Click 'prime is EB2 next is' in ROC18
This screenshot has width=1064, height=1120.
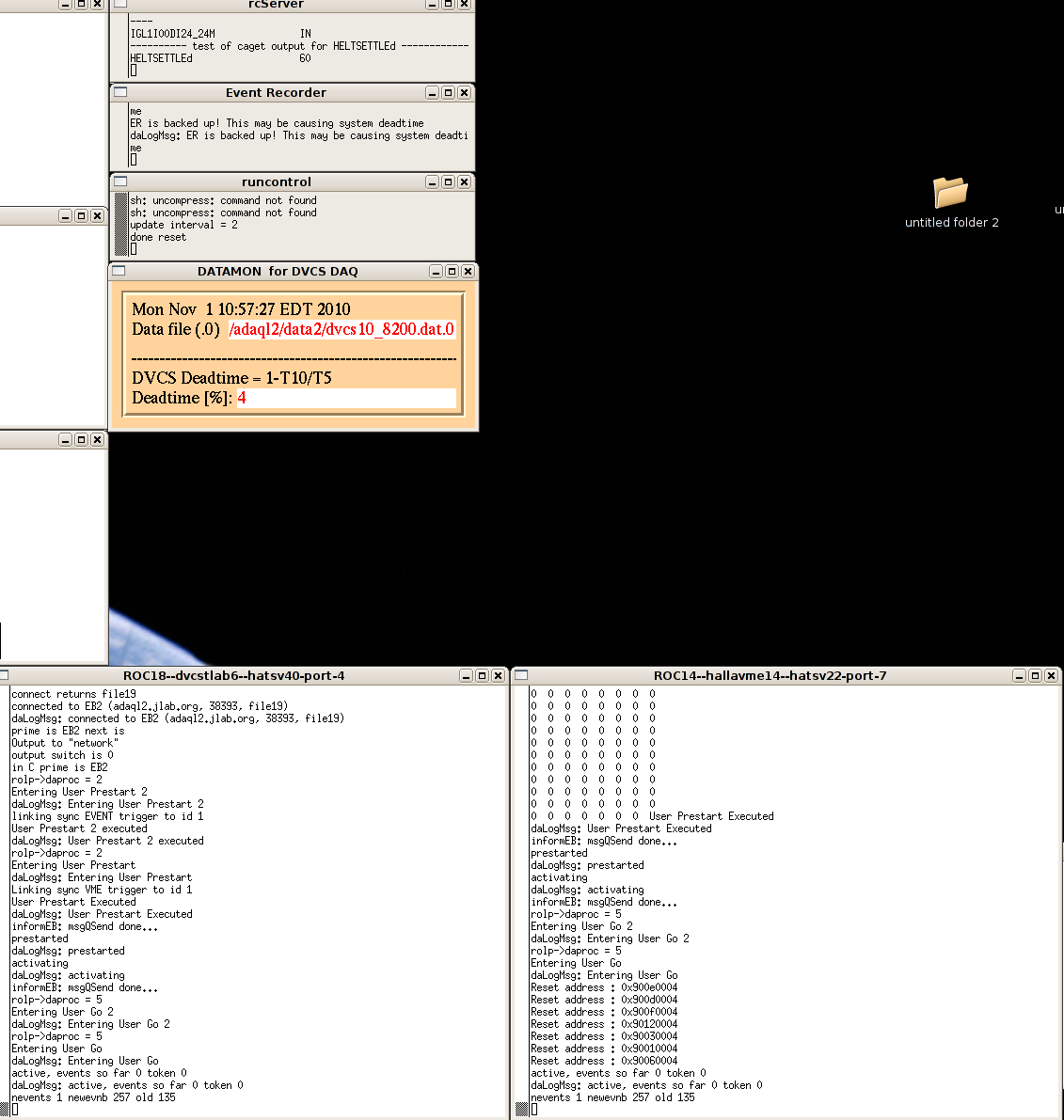coord(68,731)
